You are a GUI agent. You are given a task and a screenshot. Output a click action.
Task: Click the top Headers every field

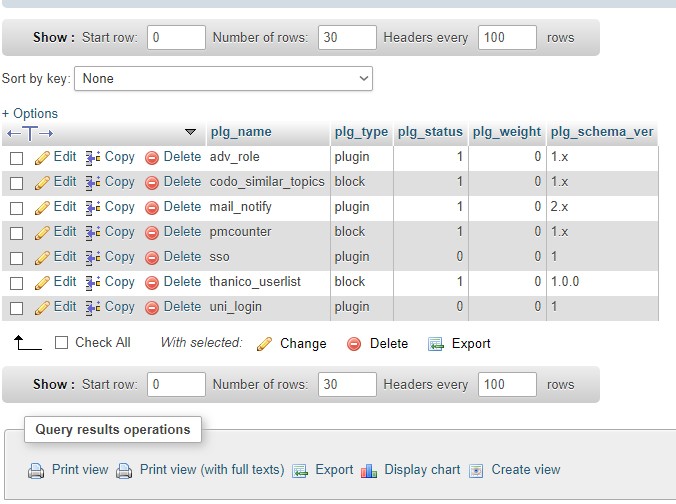pyautogui.click(x=507, y=38)
